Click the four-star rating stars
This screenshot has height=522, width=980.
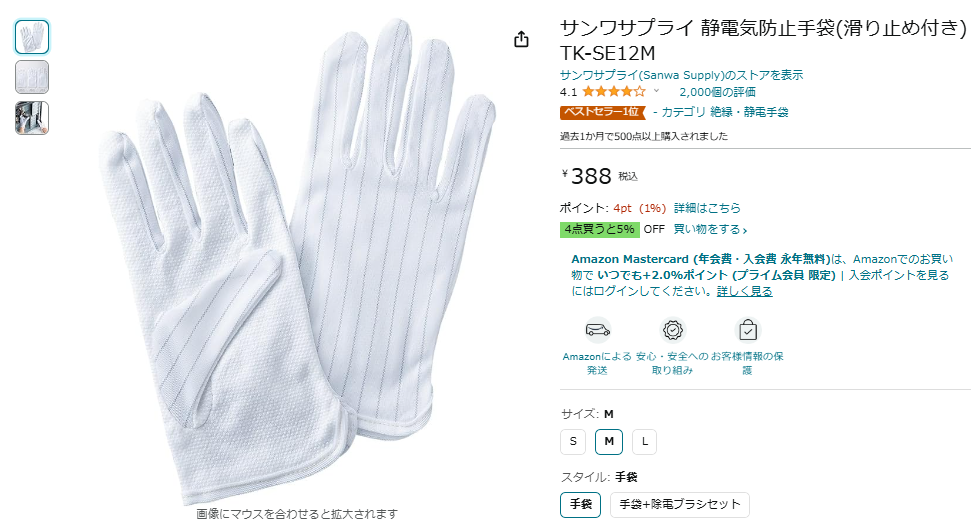(x=614, y=92)
